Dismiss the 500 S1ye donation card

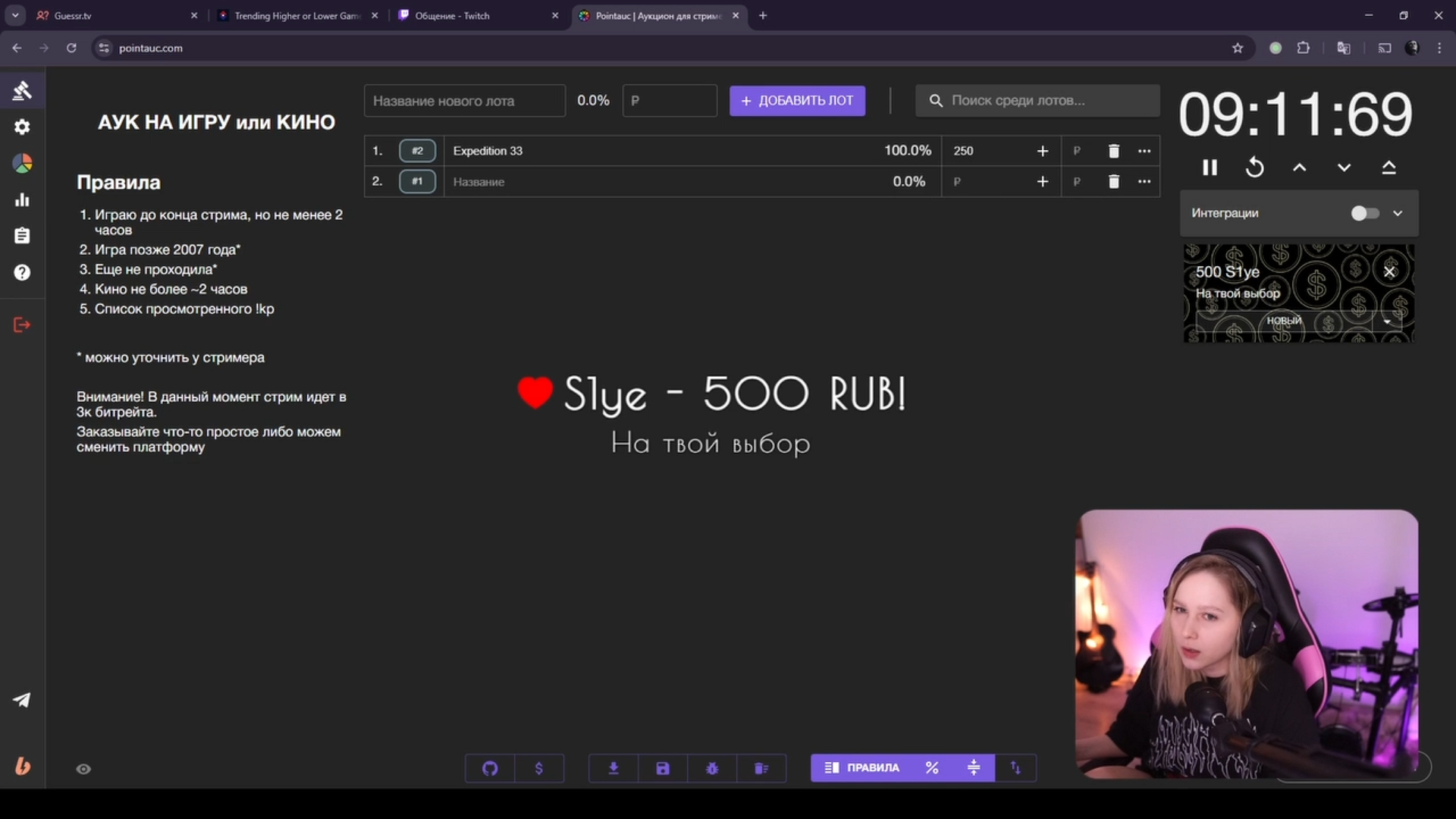coord(1389,271)
